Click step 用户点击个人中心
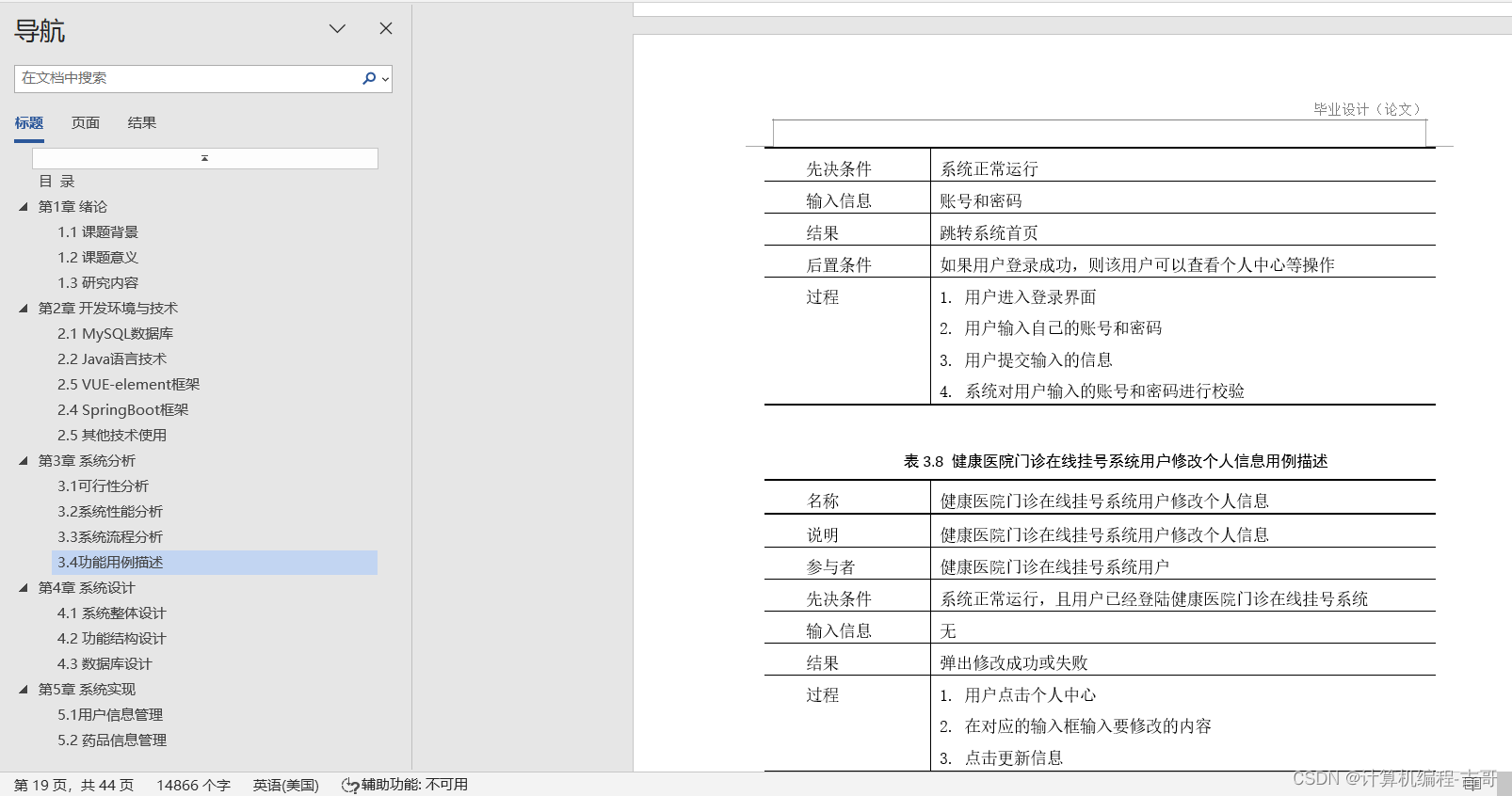This screenshot has width=1512, height=796. click(x=1031, y=695)
